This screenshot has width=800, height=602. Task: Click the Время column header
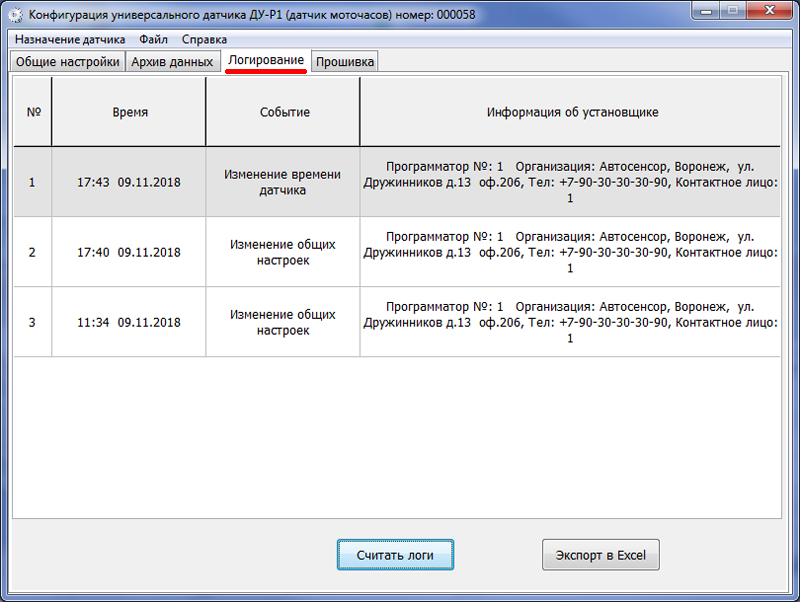pyautogui.click(x=130, y=112)
